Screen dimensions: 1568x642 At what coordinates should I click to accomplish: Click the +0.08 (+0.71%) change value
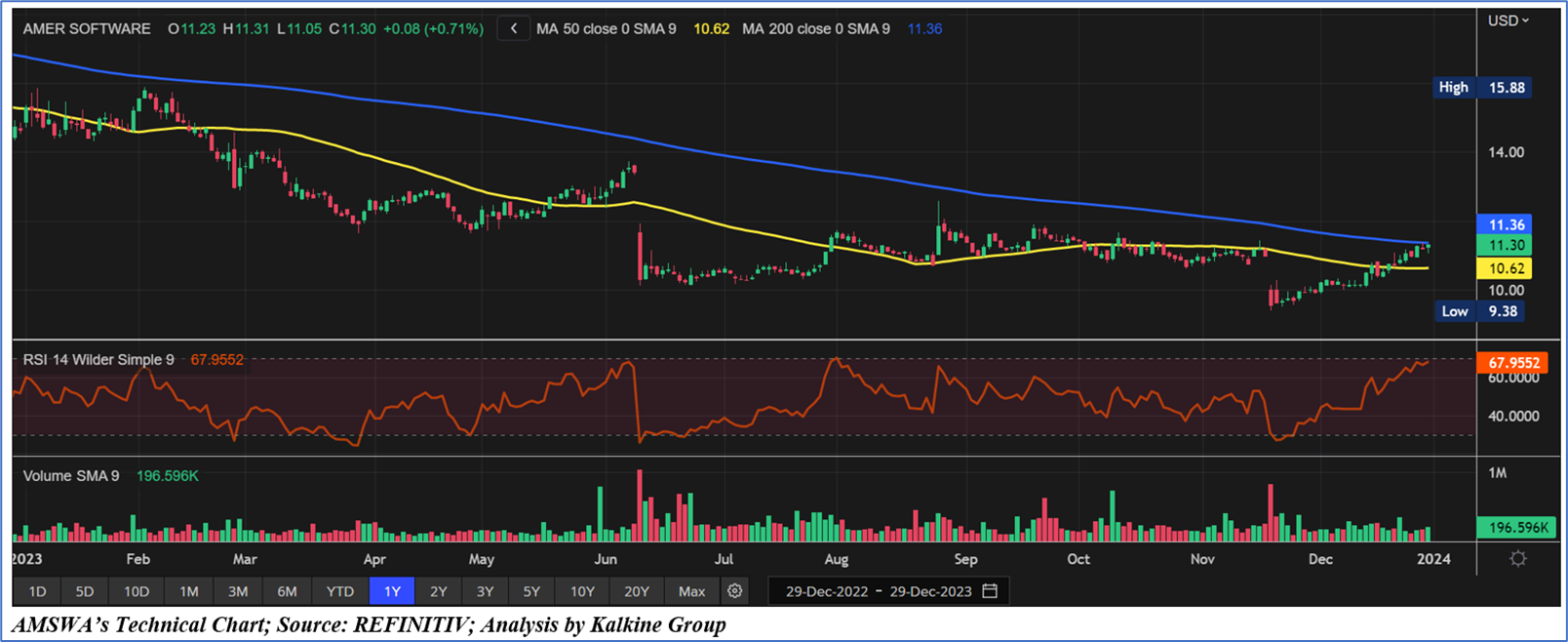(x=433, y=29)
